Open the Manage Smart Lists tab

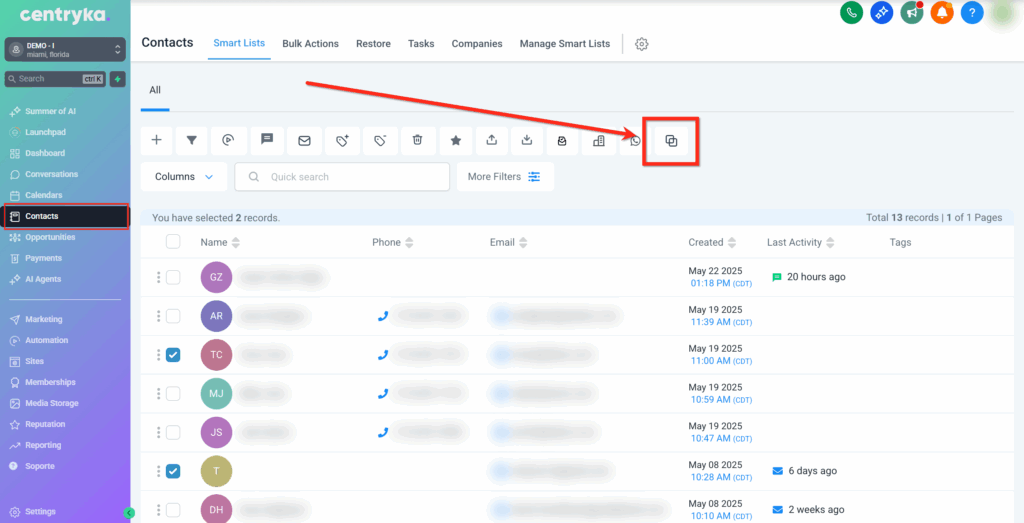point(564,44)
